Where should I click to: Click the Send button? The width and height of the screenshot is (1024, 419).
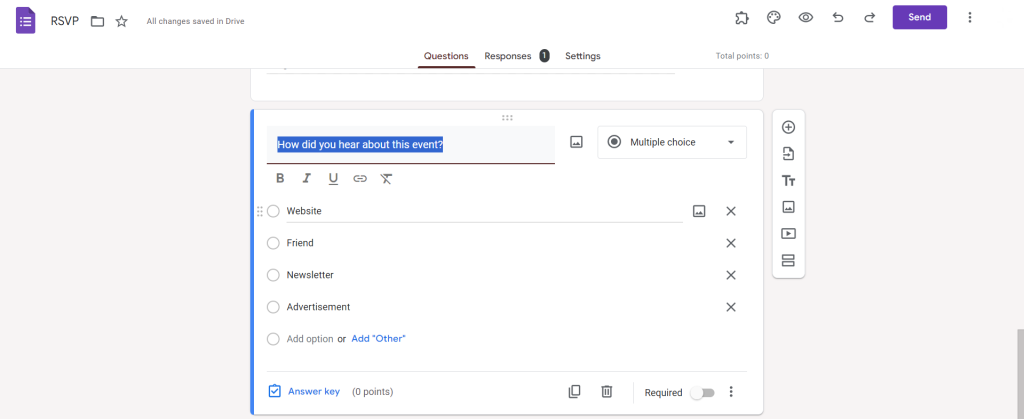920,17
